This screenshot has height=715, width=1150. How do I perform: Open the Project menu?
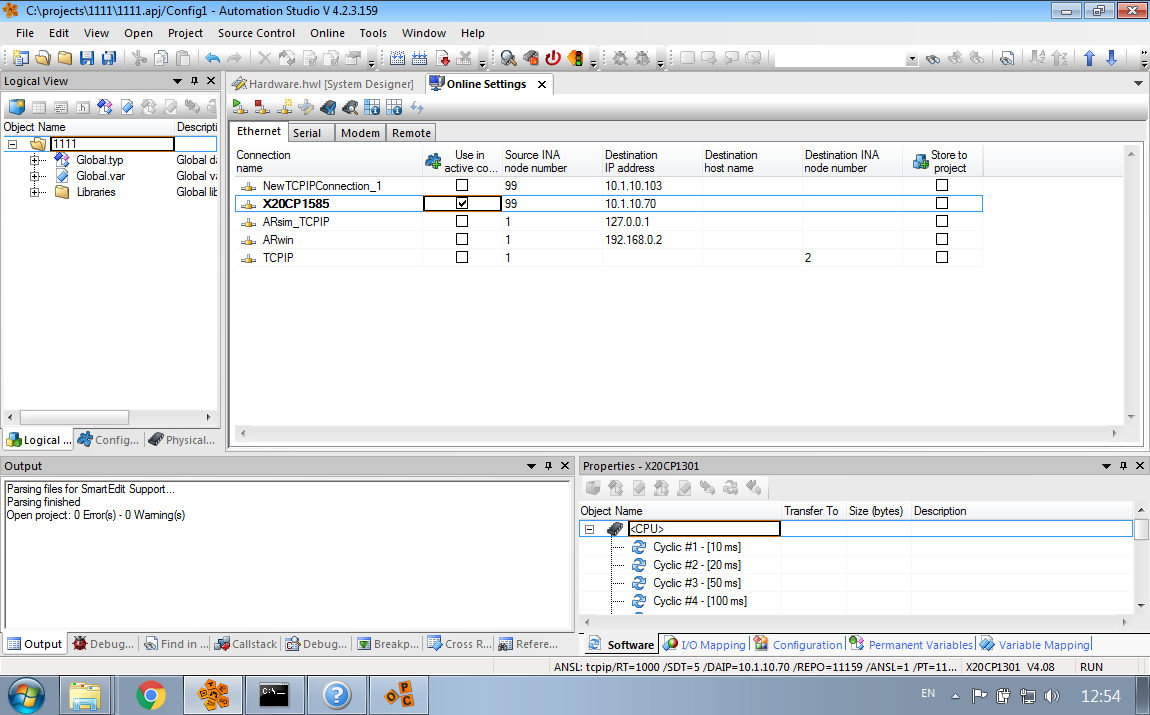(185, 33)
